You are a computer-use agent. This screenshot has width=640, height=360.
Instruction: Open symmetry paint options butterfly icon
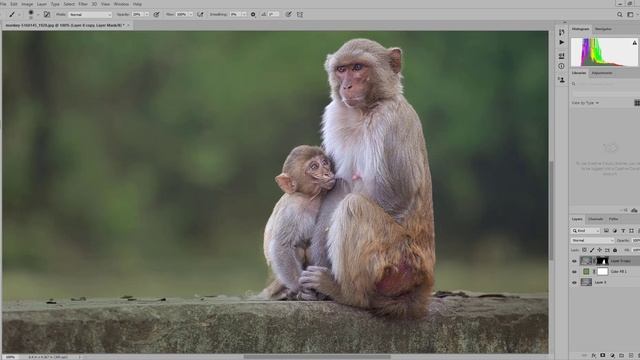click(x=300, y=14)
